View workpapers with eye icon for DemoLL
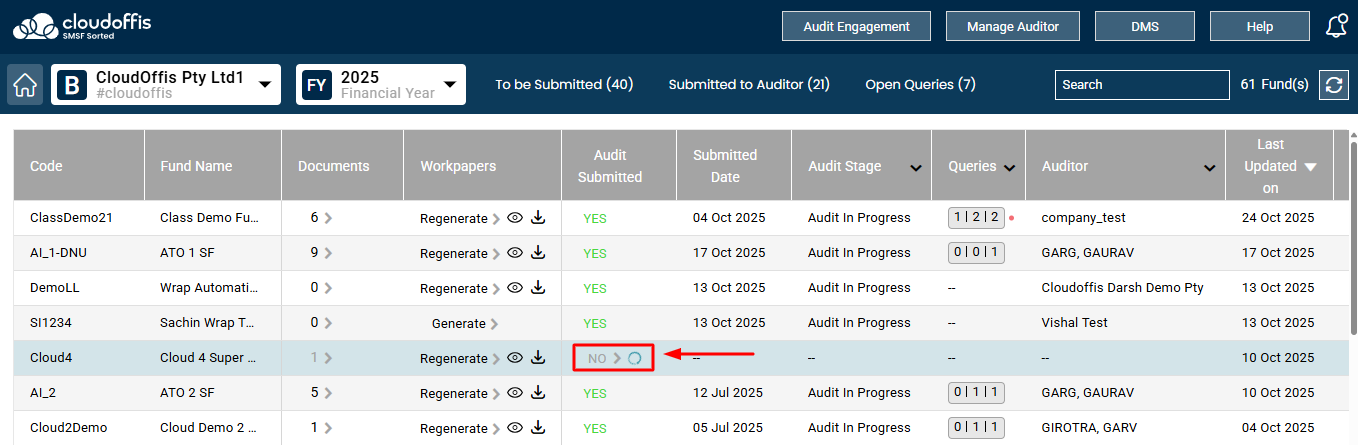 [x=515, y=288]
